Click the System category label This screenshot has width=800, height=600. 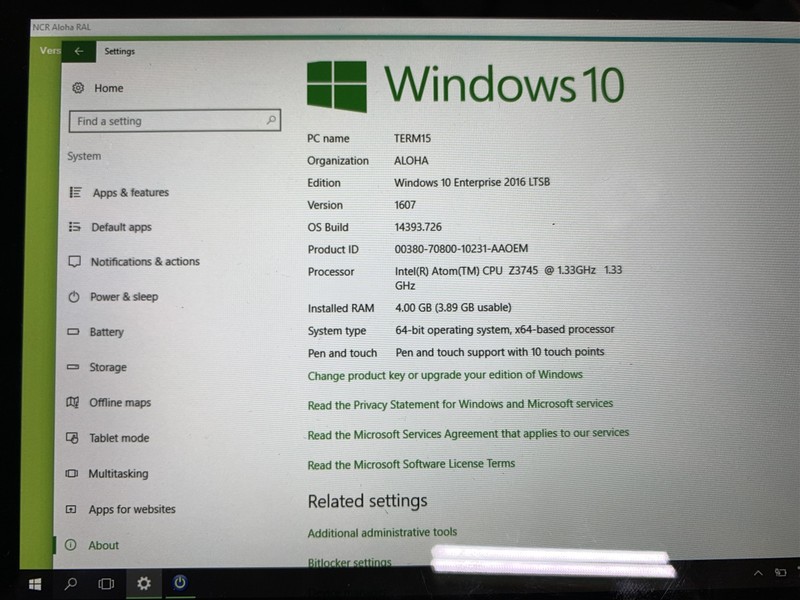84,156
